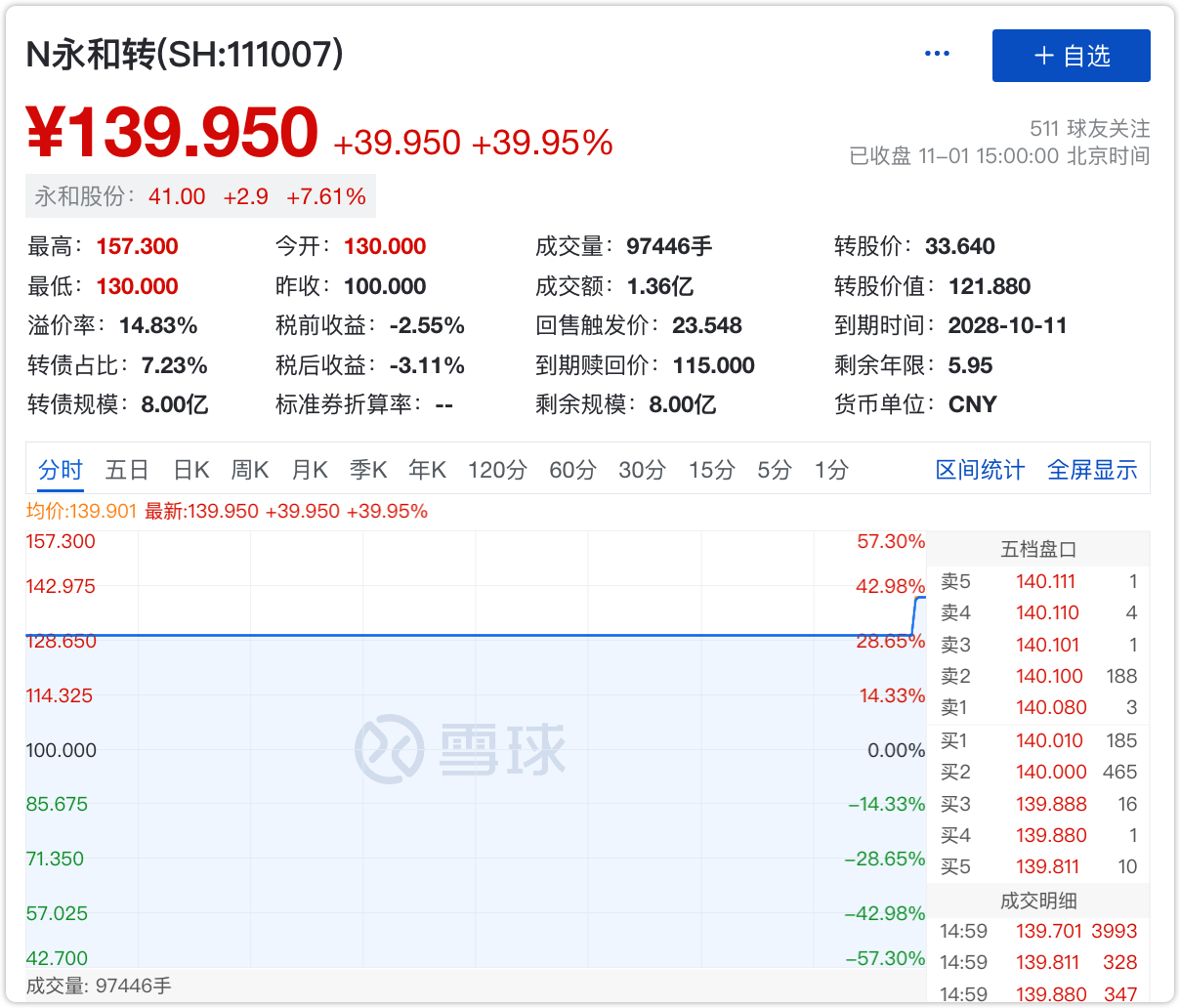Select the 1分 interval chart
The height and width of the screenshot is (1008, 1180).
click(x=831, y=470)
